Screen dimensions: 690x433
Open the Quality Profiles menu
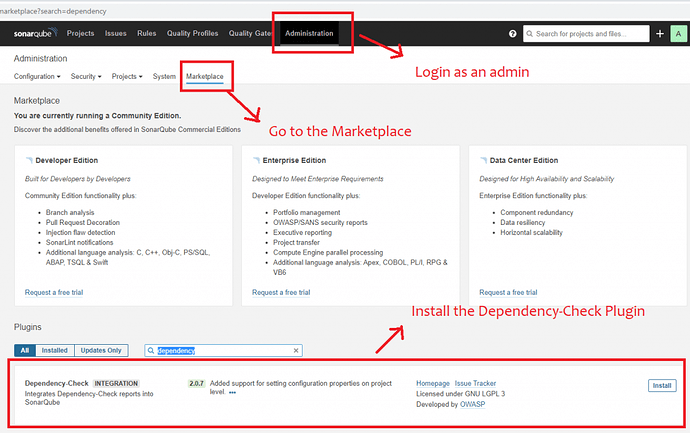click(192, 34)
